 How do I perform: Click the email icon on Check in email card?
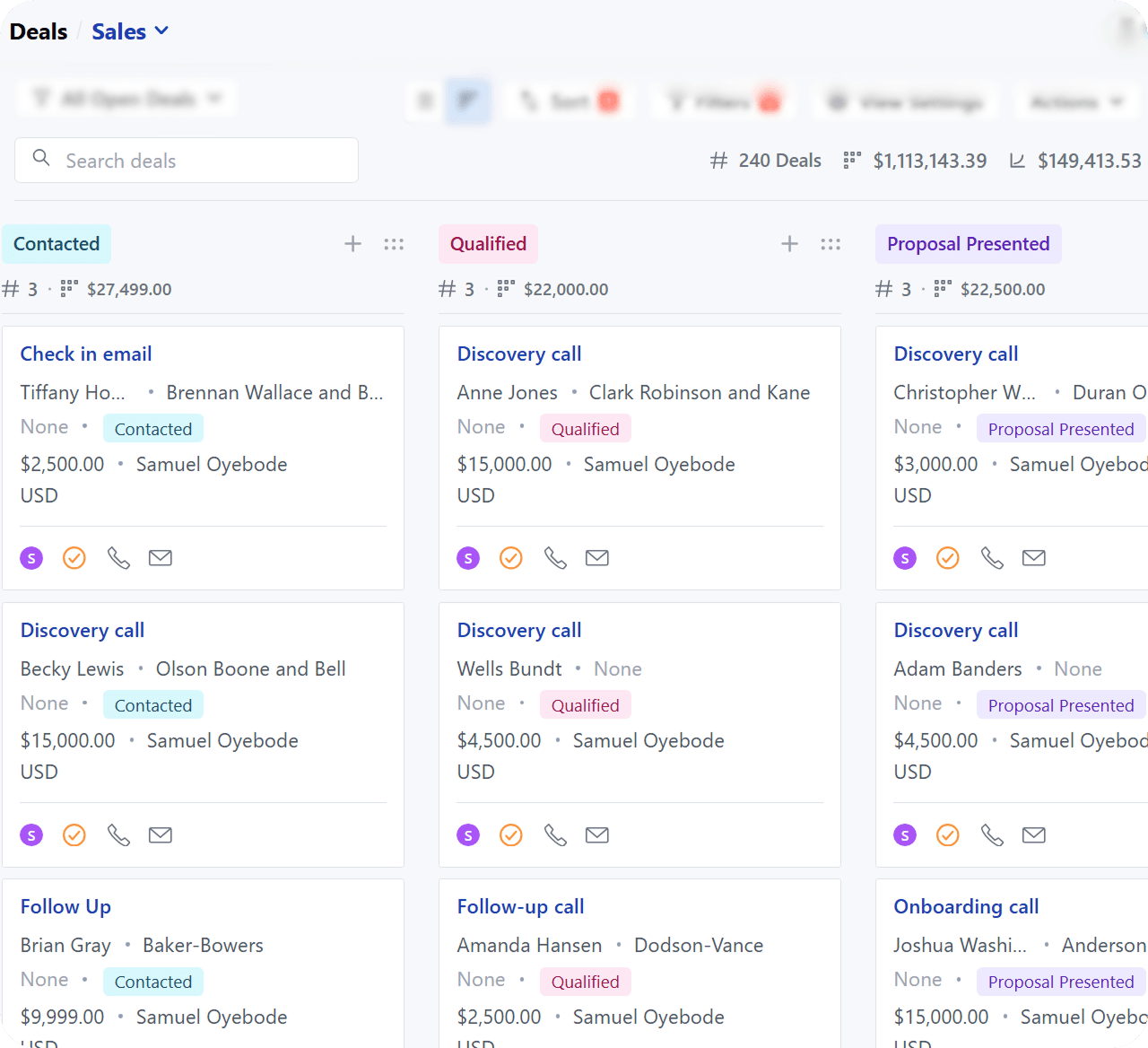(x=161, y=558)
